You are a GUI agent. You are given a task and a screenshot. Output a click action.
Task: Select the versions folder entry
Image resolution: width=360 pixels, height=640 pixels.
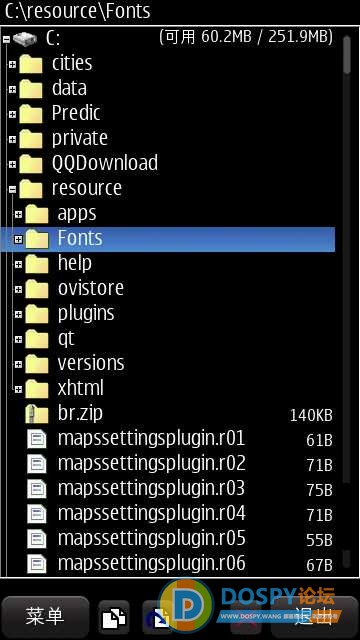click(168, 364)
